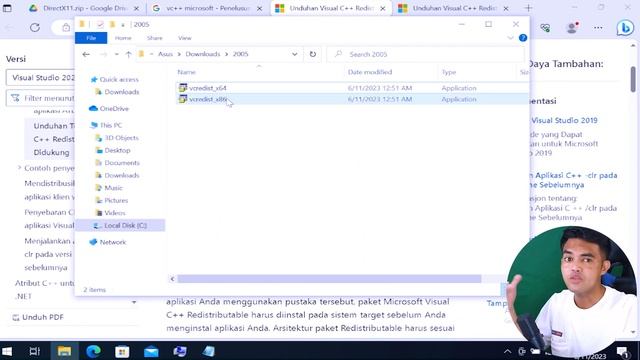Sort files by Type column
The image size is (640, 360).
tap(449, 72)
